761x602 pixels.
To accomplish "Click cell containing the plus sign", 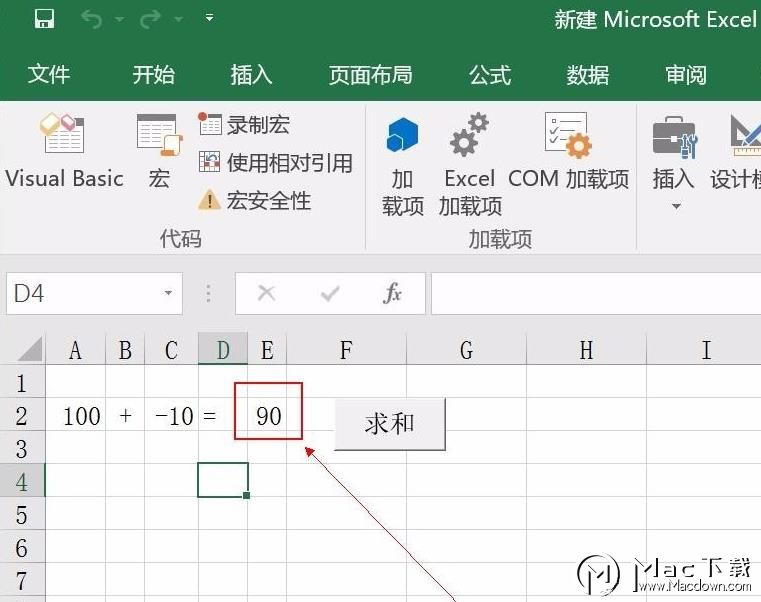I will coord(125,416).
